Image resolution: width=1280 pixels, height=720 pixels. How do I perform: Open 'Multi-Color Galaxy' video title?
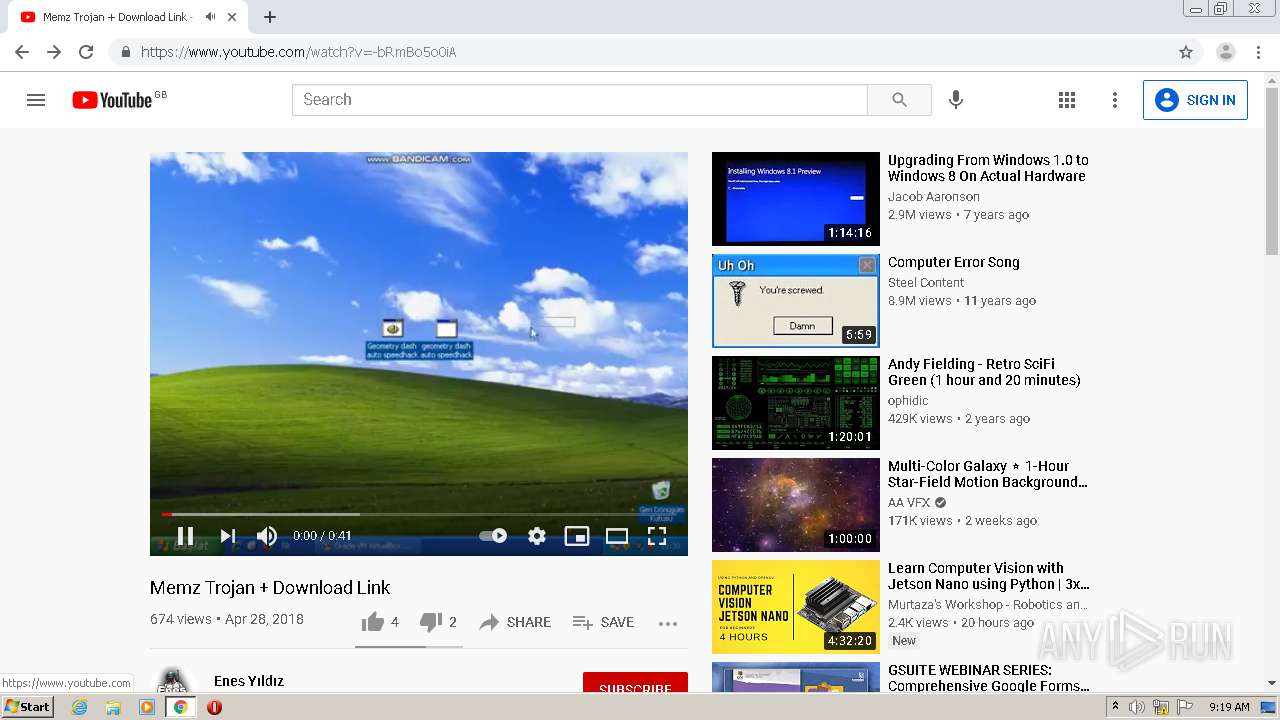[x=987, y=474]
